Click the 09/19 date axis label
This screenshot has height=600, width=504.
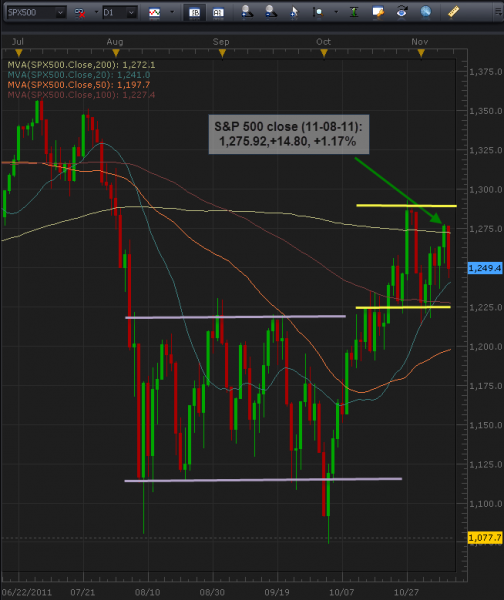[277, 593]
